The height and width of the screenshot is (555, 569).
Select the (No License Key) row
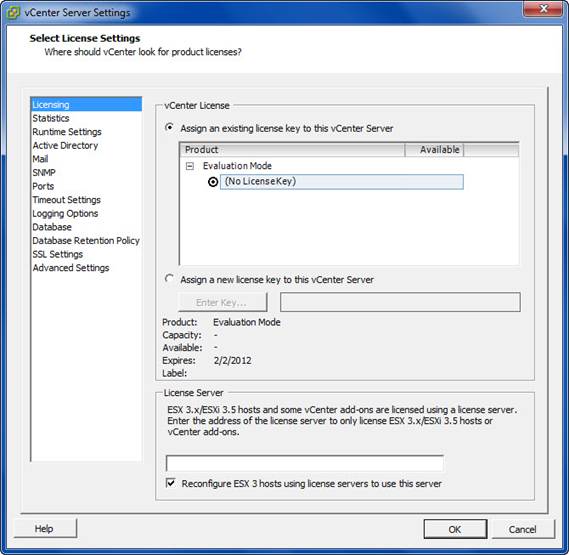click(x=341, y=182)
